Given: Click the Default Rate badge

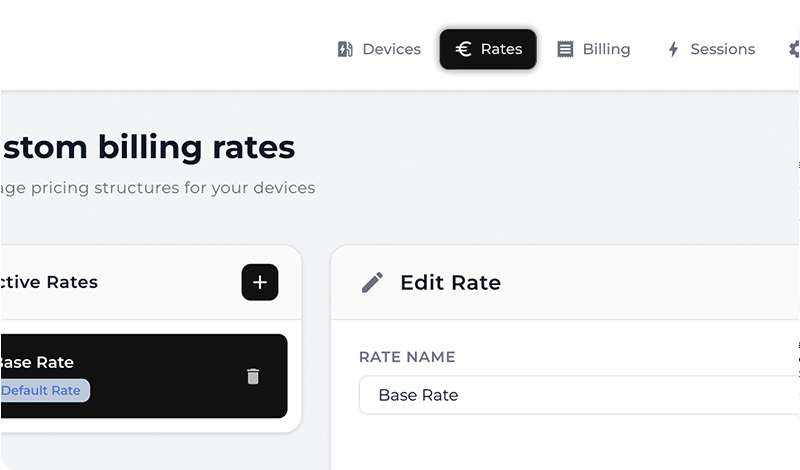Looking at the screenshot, I should pos(42,390).
